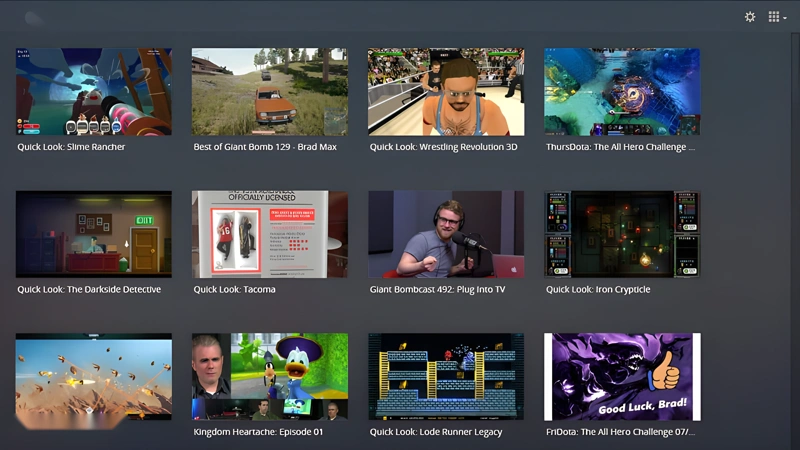Click 'Quick Look: Wrestling Revolution 3D' title
Screen dimensions: 800x450
point(443,147)
